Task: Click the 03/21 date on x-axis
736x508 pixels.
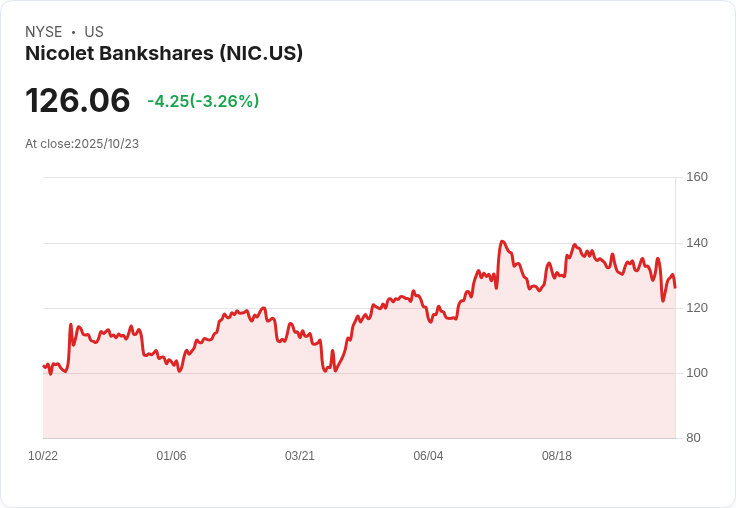Action: pyautogui.click(x=300, y=456)
